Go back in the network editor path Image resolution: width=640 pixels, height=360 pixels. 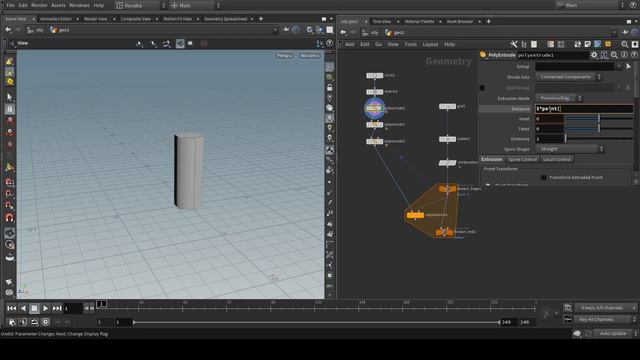[343, 32]
